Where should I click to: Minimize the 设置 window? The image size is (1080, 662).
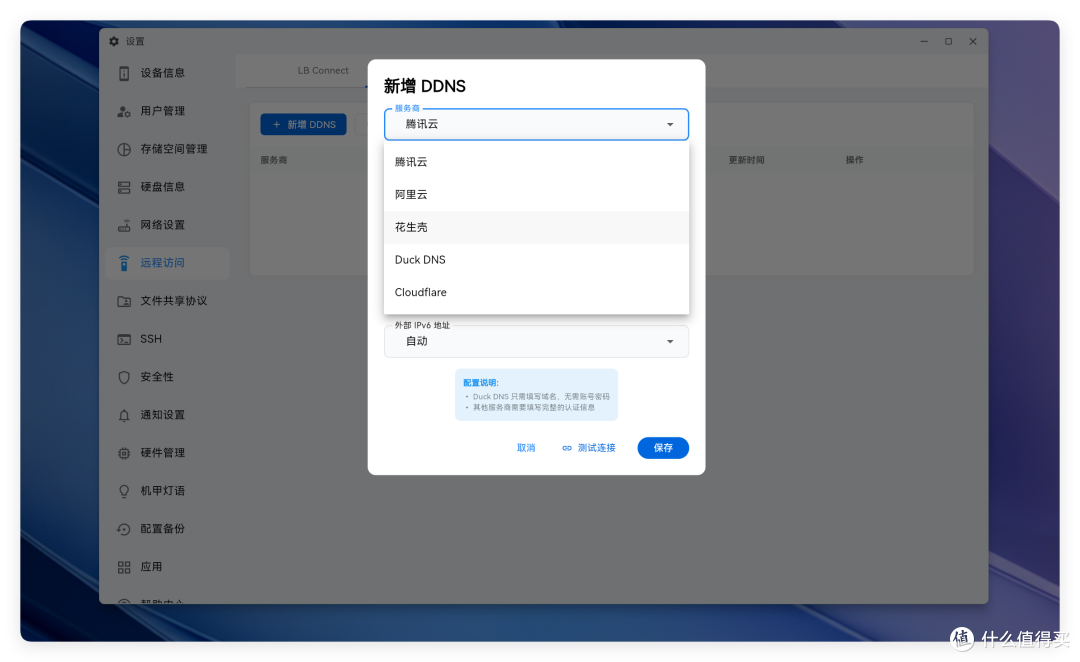[924, 41]
